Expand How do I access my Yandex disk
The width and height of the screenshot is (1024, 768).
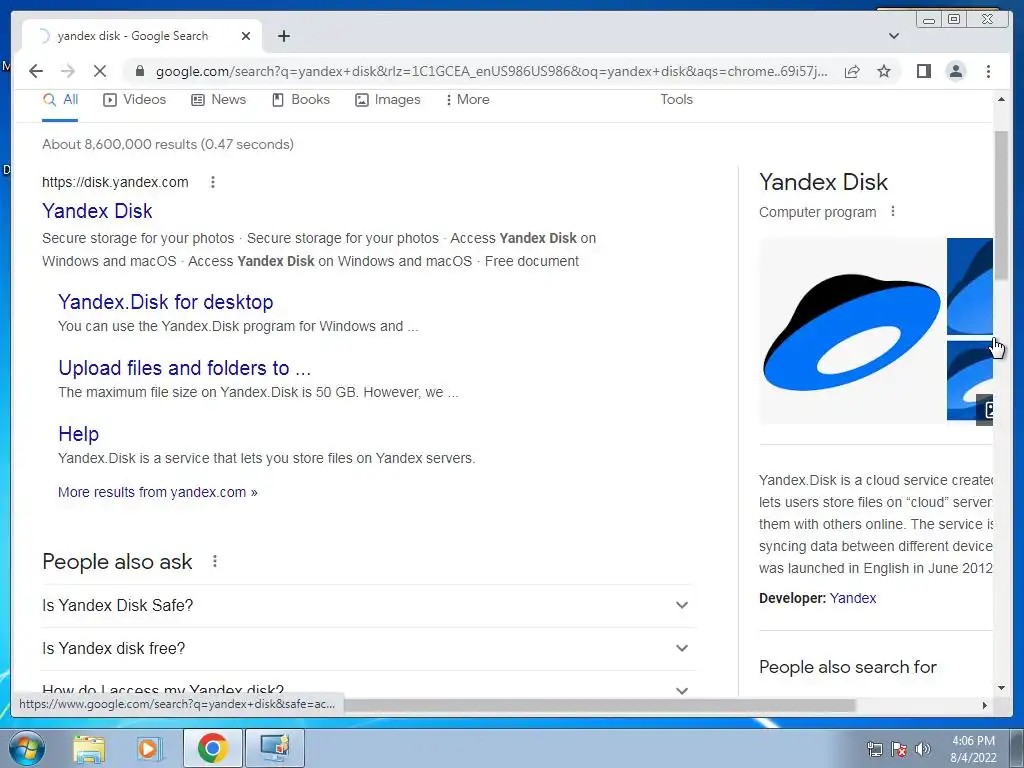coord(366,689)
